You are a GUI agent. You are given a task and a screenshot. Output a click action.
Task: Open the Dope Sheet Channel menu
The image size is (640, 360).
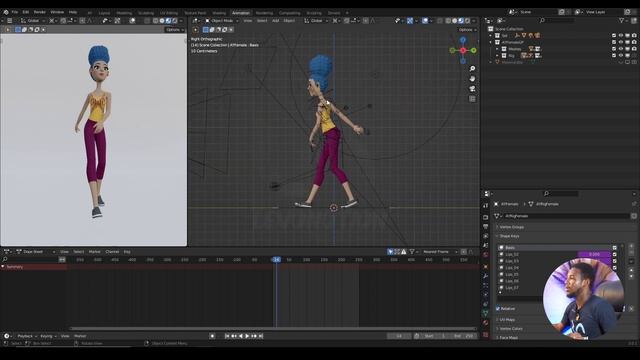pos(112,252)
